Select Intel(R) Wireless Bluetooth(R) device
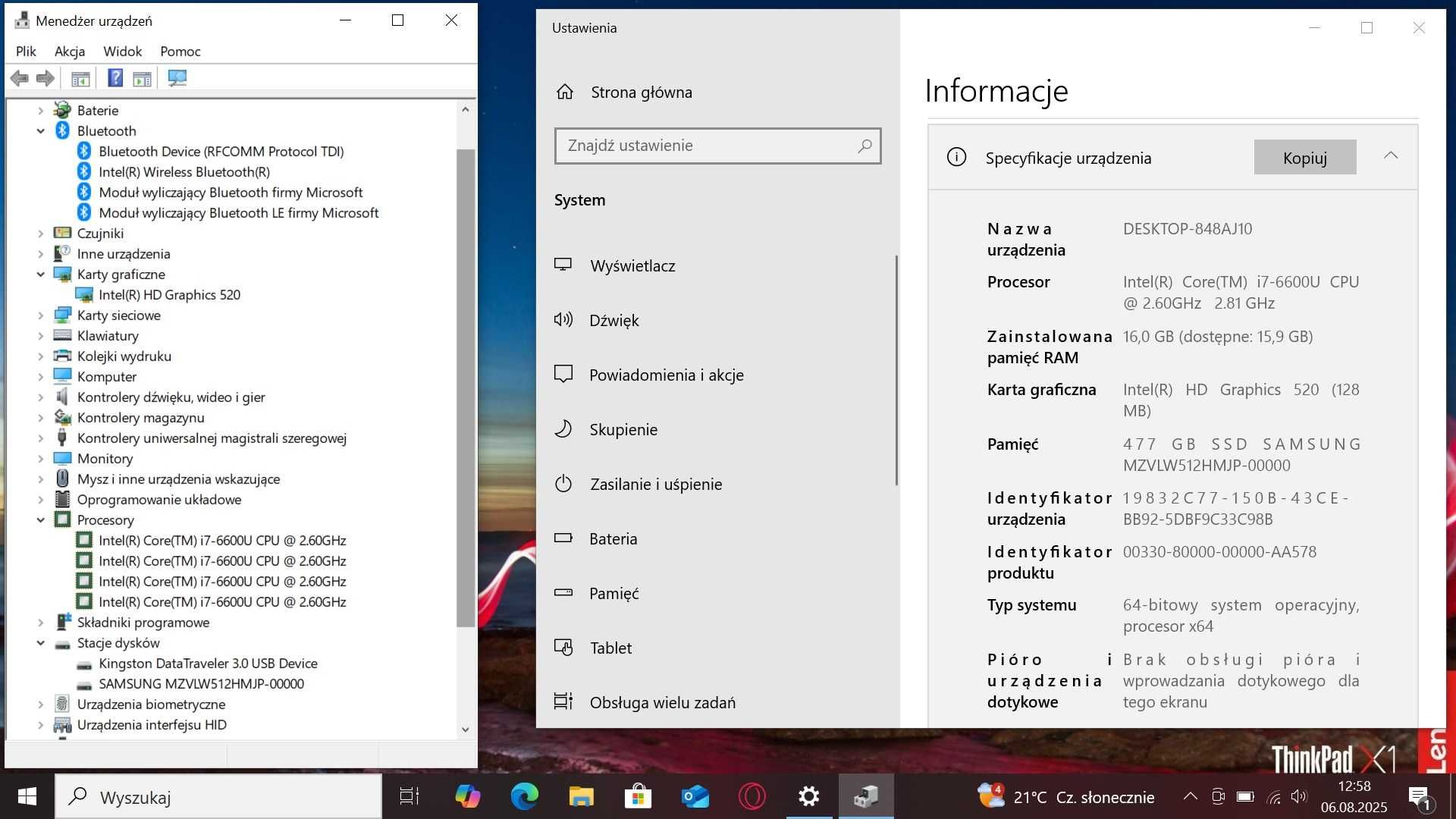This screenshot has width=1456, height=819. click(184, 172)
